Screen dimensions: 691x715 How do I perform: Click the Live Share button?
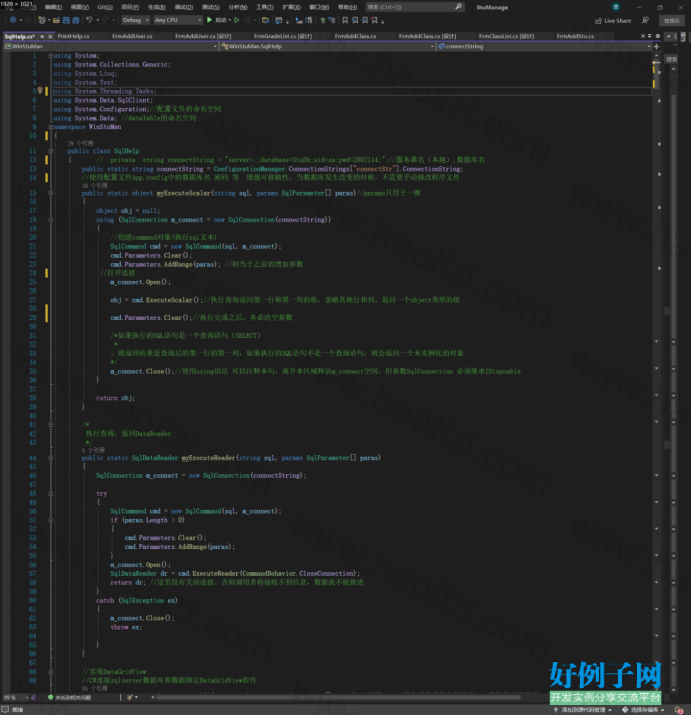click(613, 21)
